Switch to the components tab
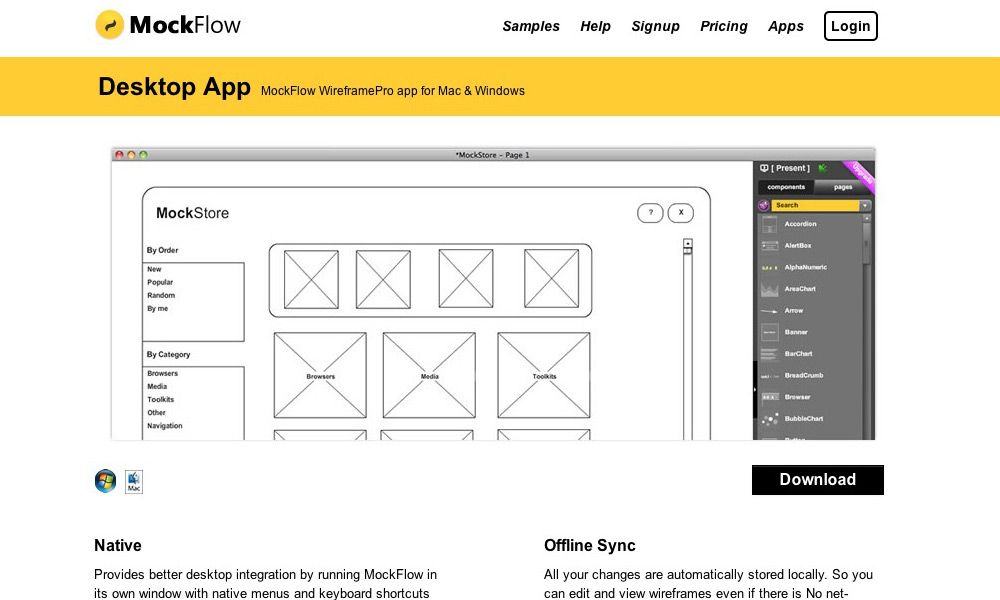Screen dimensions: 1000x600 786,187
